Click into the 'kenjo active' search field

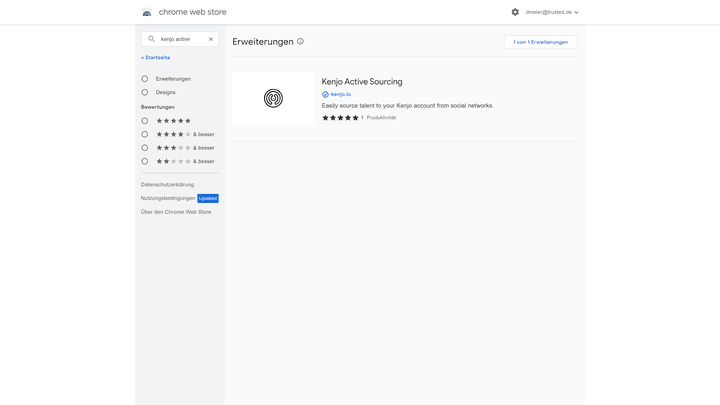coord(180,39)
